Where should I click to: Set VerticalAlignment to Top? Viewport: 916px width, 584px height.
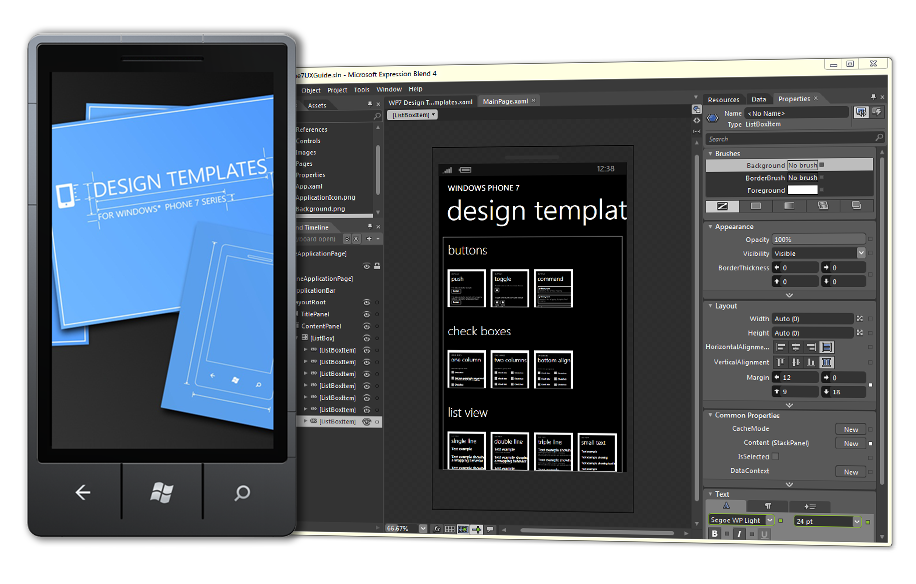780,362
